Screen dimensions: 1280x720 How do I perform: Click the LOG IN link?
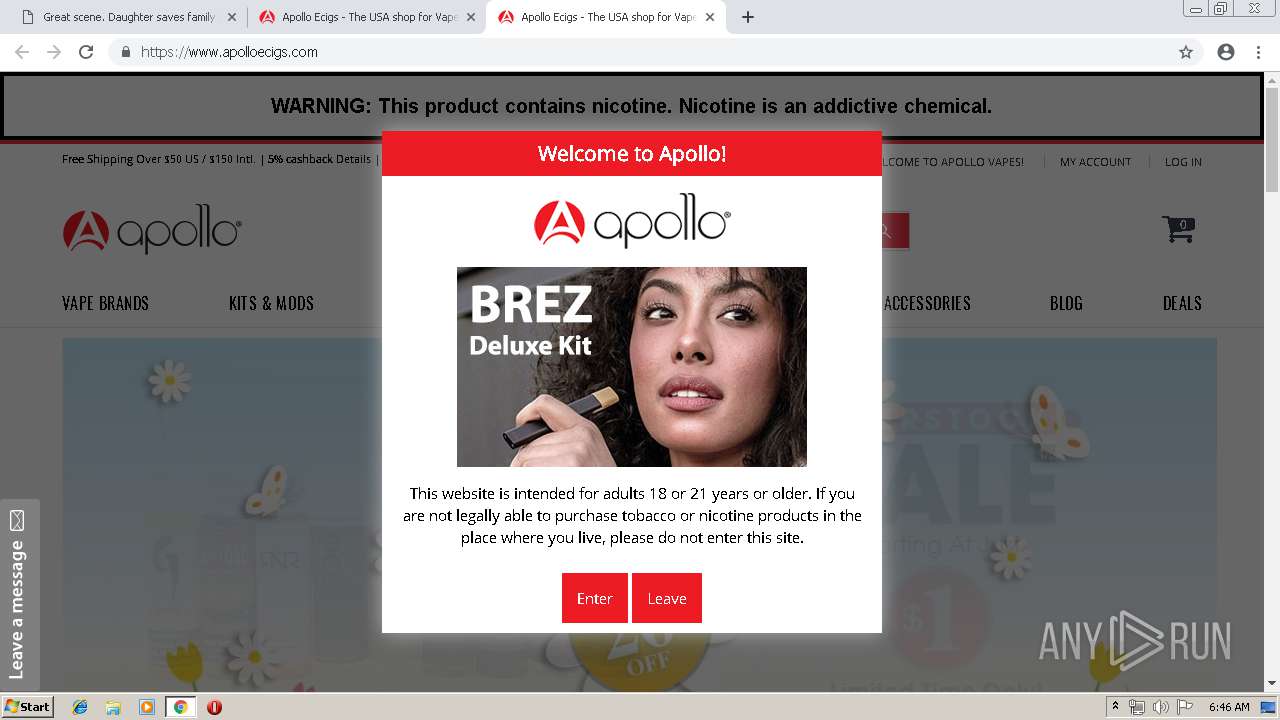1183,162
